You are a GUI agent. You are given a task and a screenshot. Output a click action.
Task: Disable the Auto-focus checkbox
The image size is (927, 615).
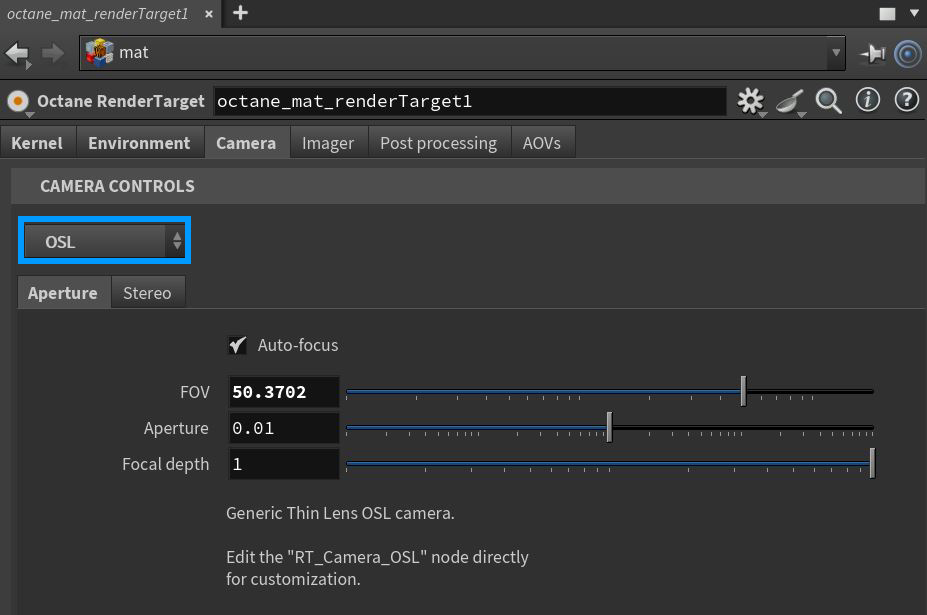click(x=238, y=345)
